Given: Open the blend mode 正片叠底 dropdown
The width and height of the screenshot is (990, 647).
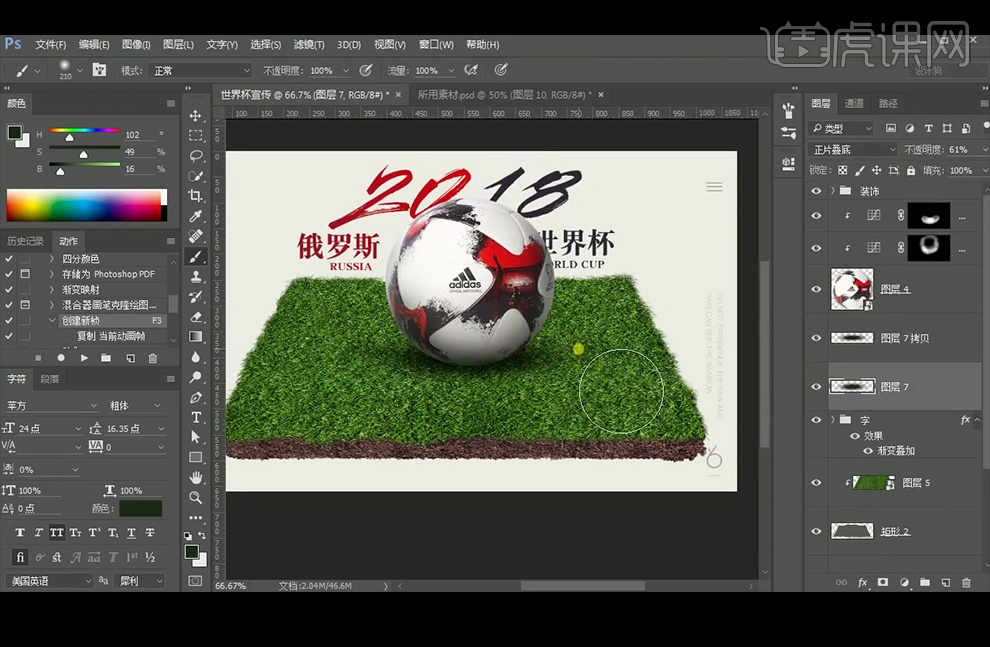Looking at the screenshot, I should pyautogui.click(x=852, y=150).
